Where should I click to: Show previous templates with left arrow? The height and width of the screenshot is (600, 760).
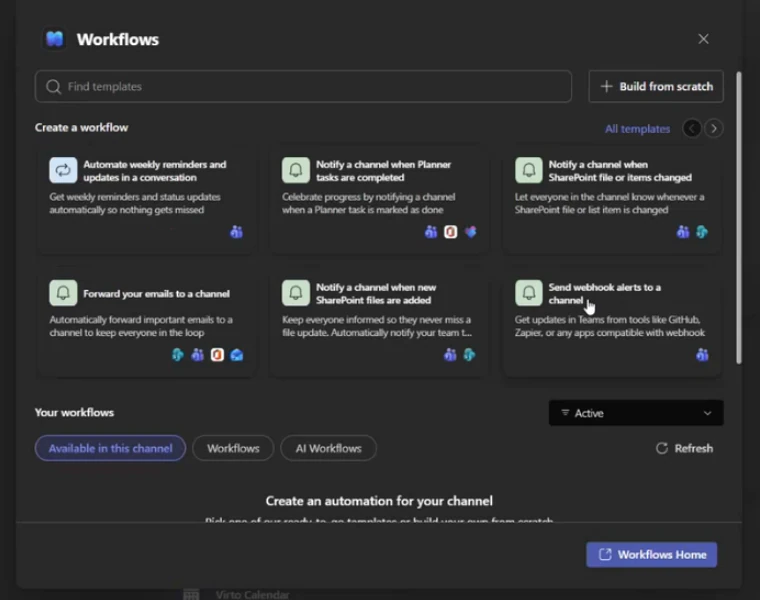692,128
